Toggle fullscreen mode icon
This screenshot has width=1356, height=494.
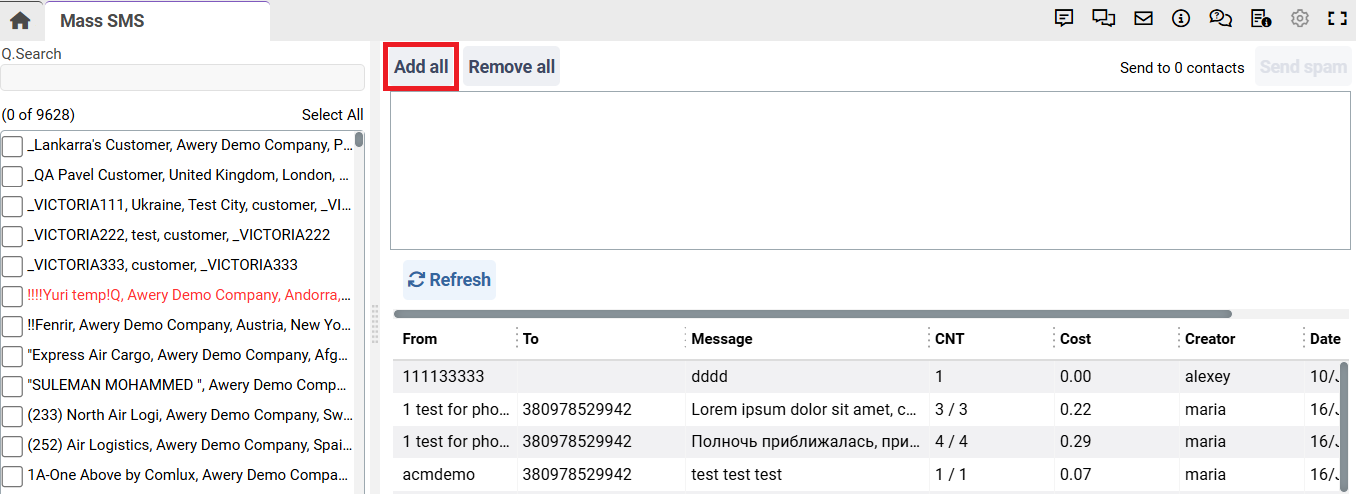1337,18
